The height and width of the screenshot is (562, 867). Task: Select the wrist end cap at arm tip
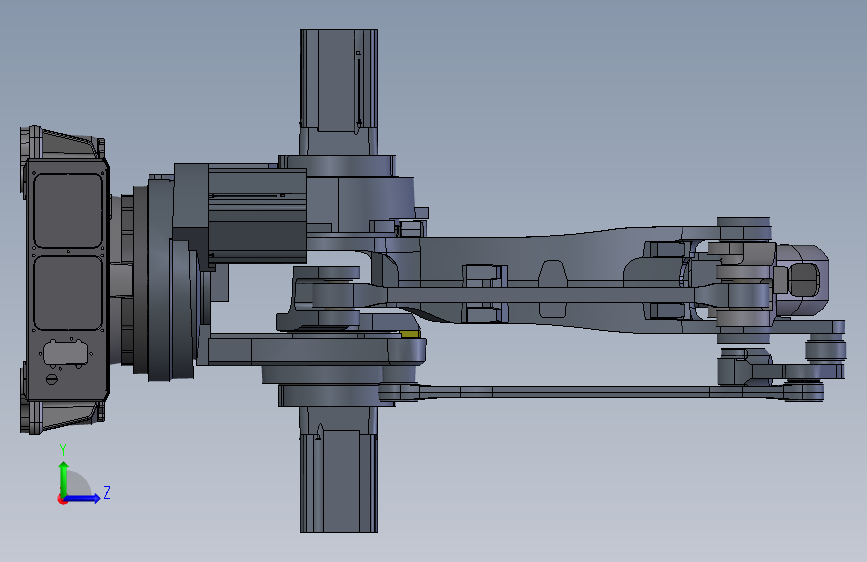pyautogui.click(x=801, y=280)
